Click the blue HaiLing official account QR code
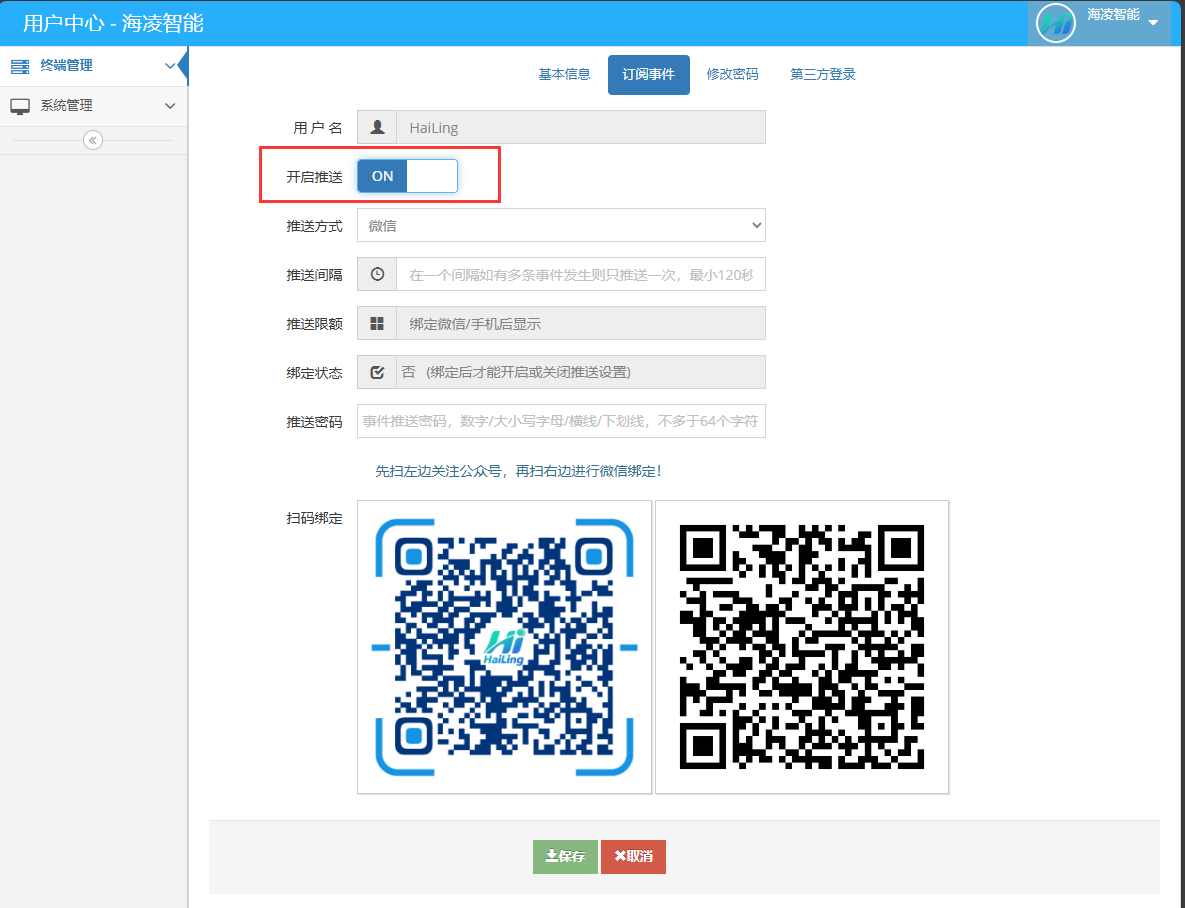Screen dimensions: 1185x908 (504, 647)
